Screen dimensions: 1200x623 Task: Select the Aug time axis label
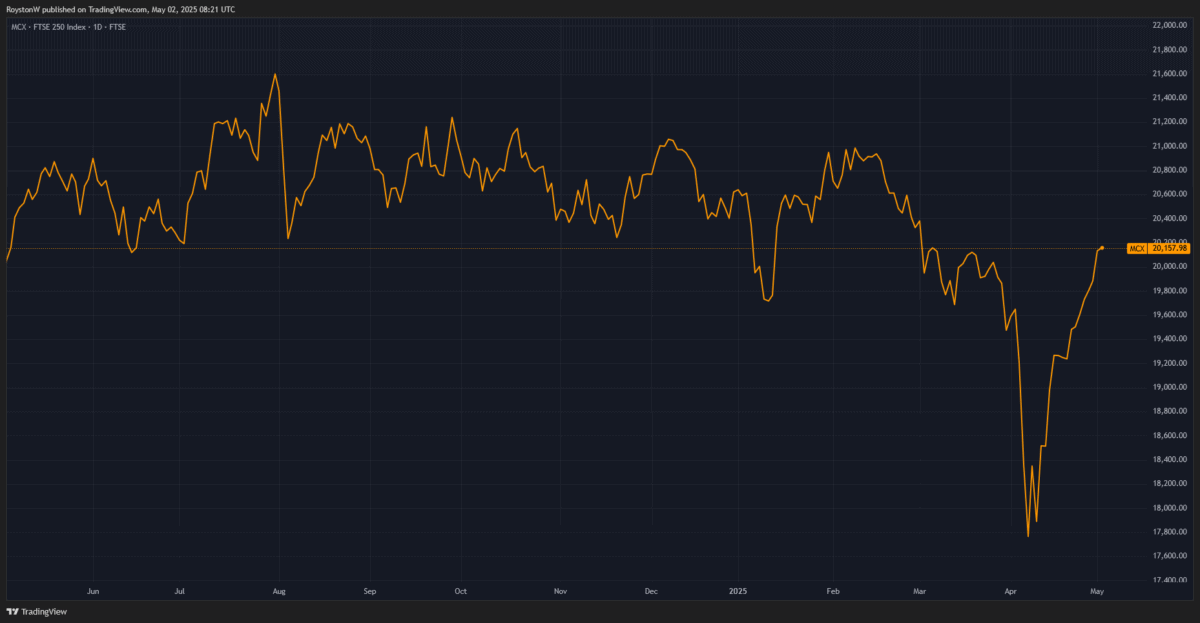click(x=280, y=592)
